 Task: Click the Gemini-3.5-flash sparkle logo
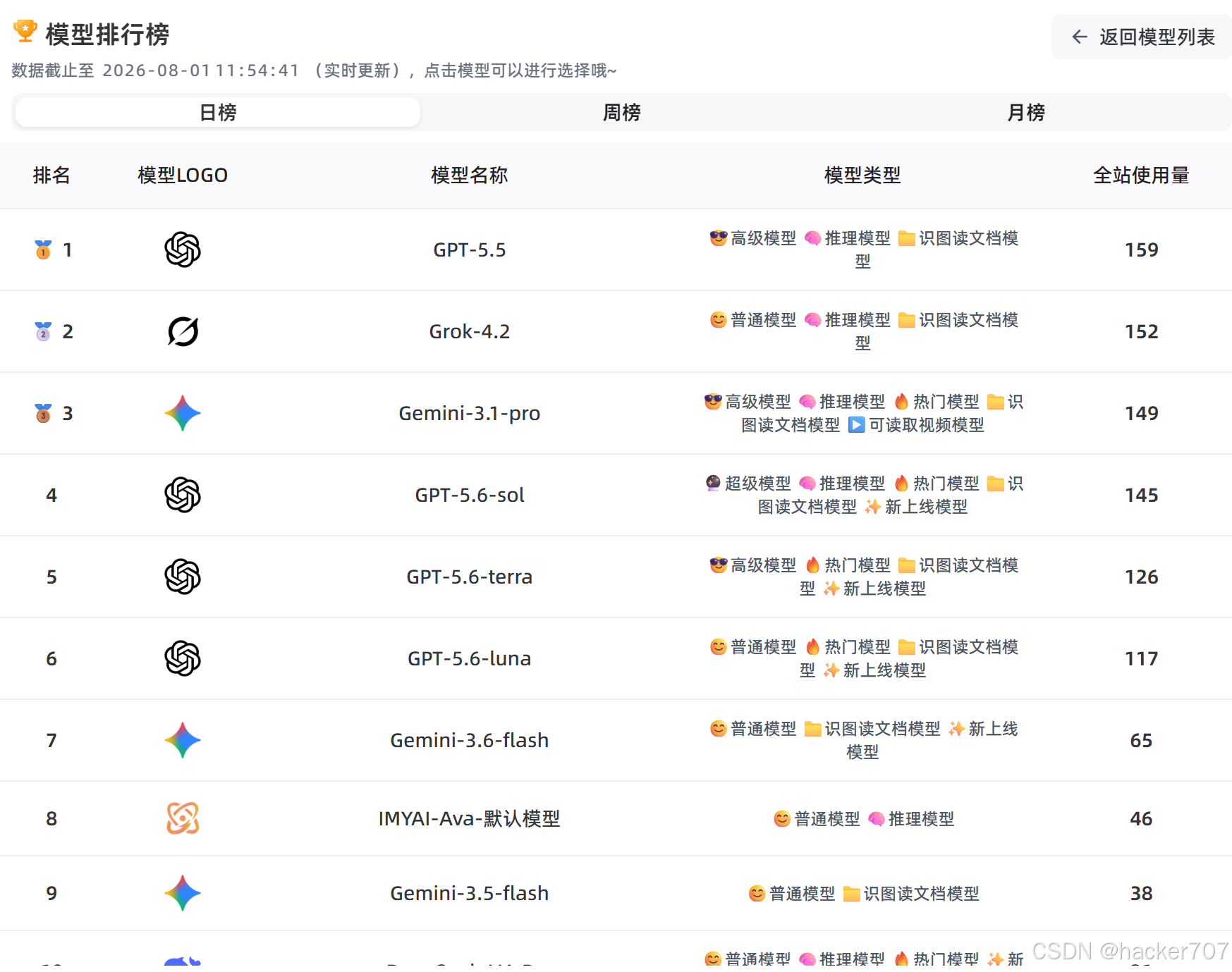183,893
